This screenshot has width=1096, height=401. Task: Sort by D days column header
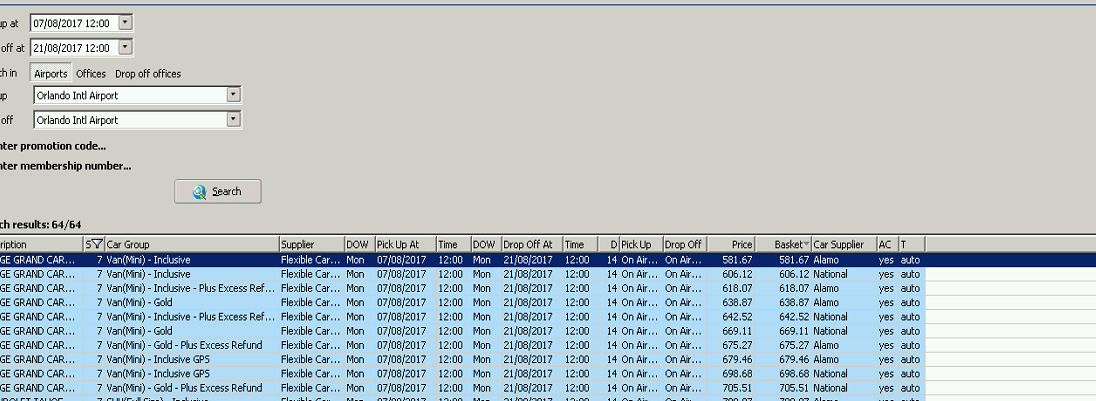[608, 245]
